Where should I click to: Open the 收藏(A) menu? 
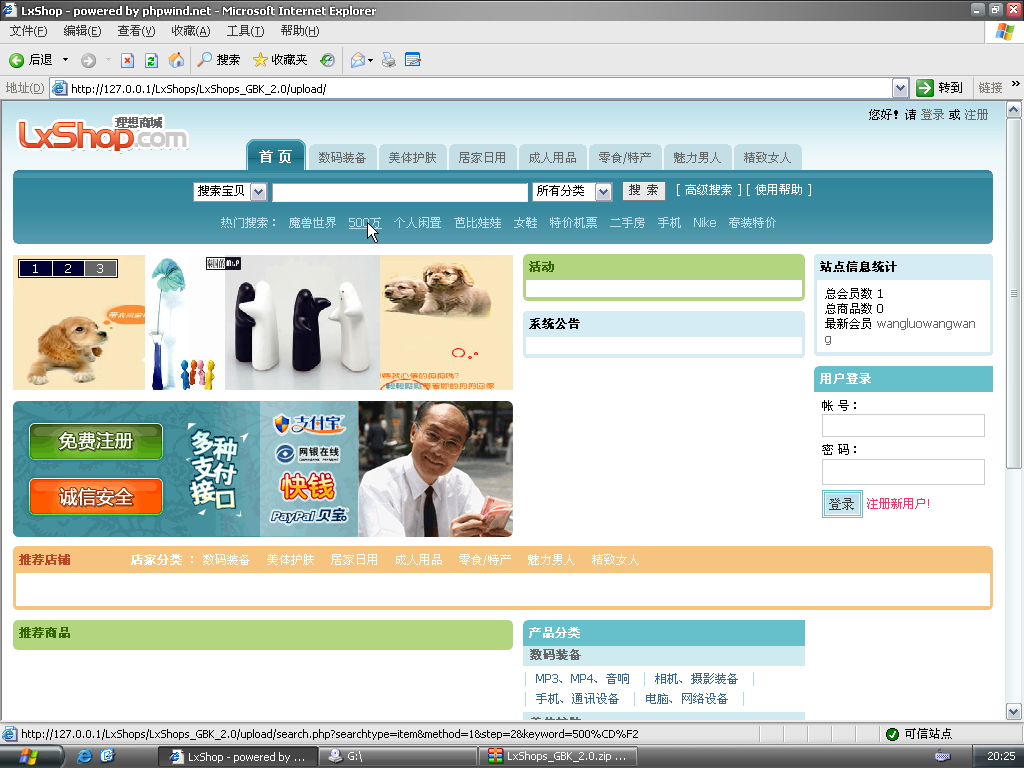pos(191,31)
